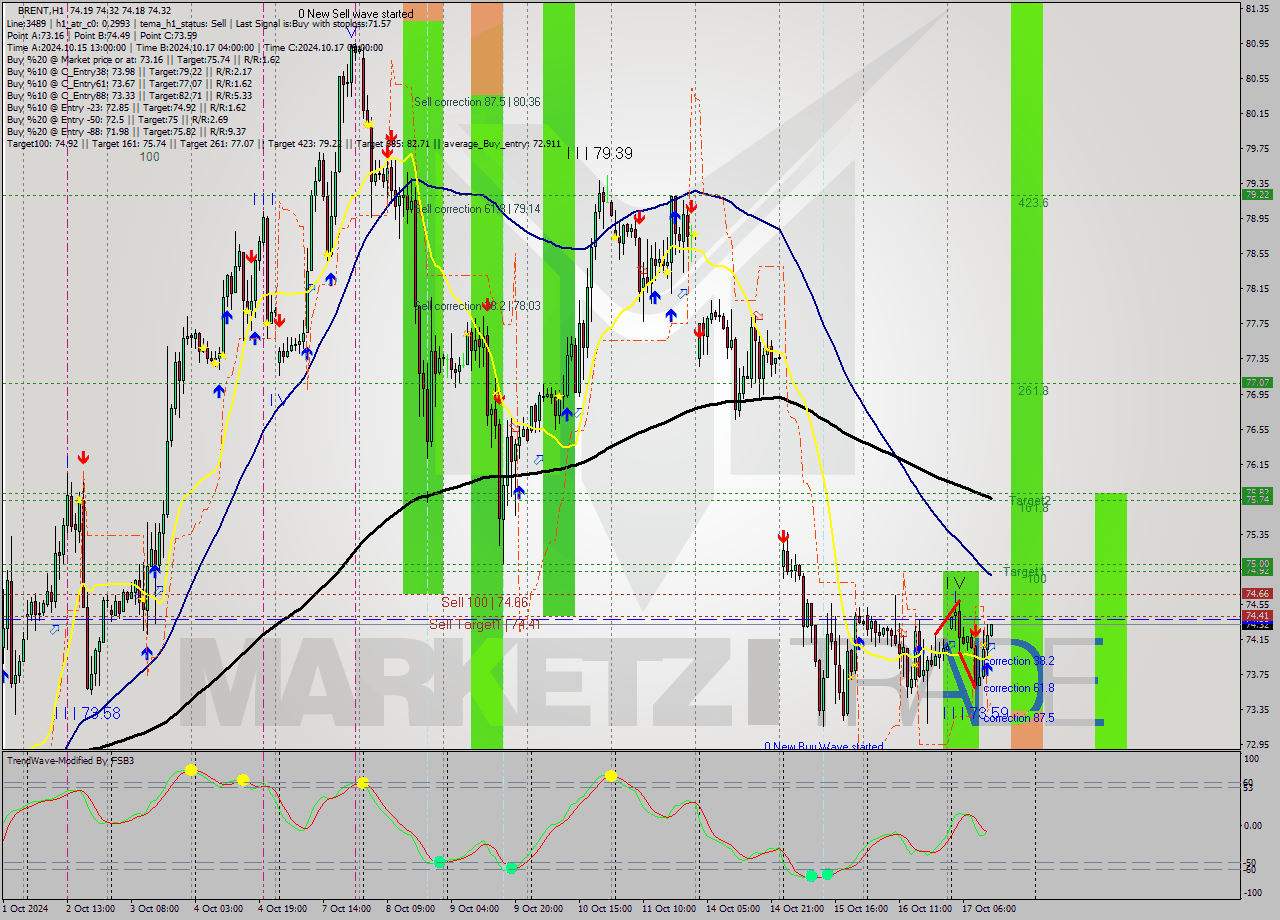Click the 'Point A:73.16' header text
The image size is (1280, 920).
click(38, 35)
